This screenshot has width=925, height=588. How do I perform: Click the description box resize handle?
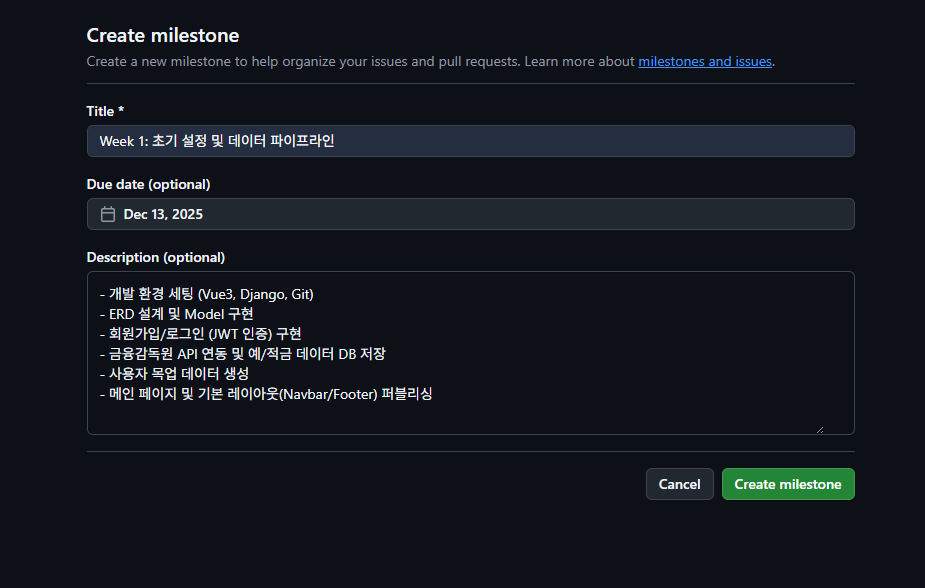click(819, 429)
